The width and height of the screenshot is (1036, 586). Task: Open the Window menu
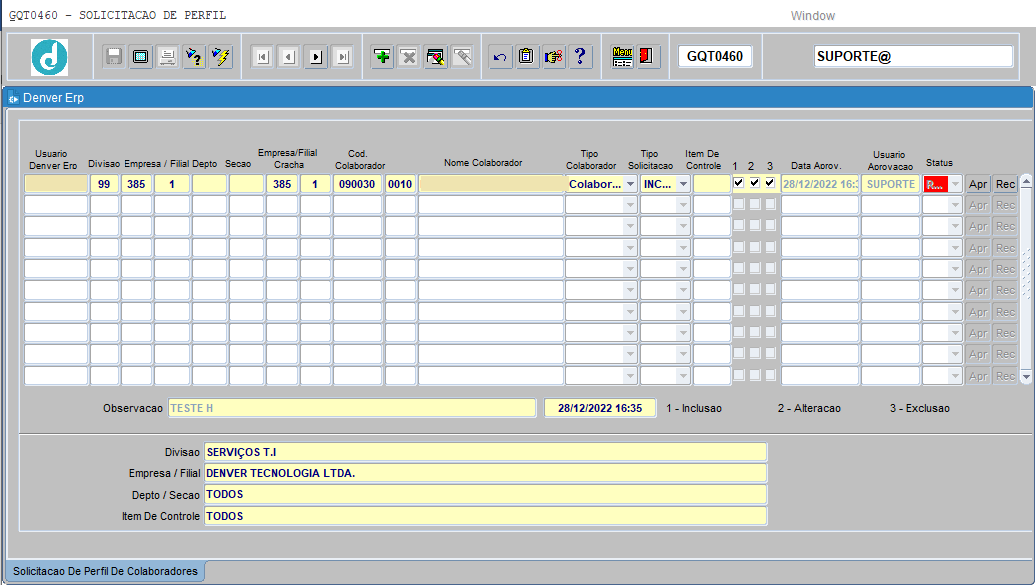(x=812, y=16)
